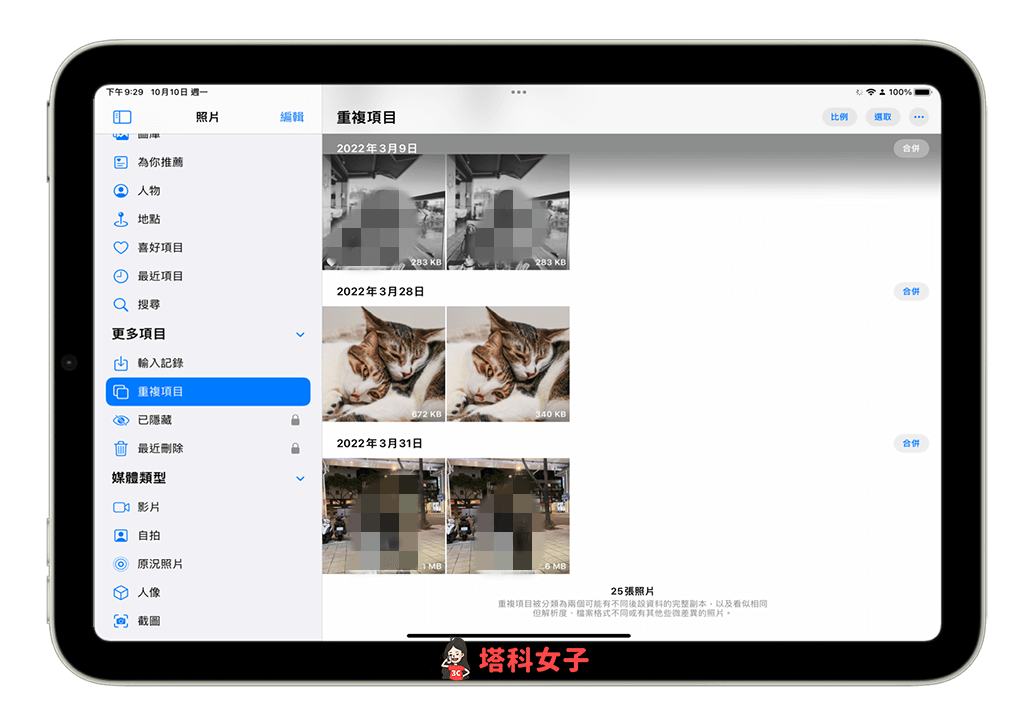The image size is (1024, 716).
Task: Collapse the 媒體類型 section
Action: pyautogui.click(x=301, y=478)
